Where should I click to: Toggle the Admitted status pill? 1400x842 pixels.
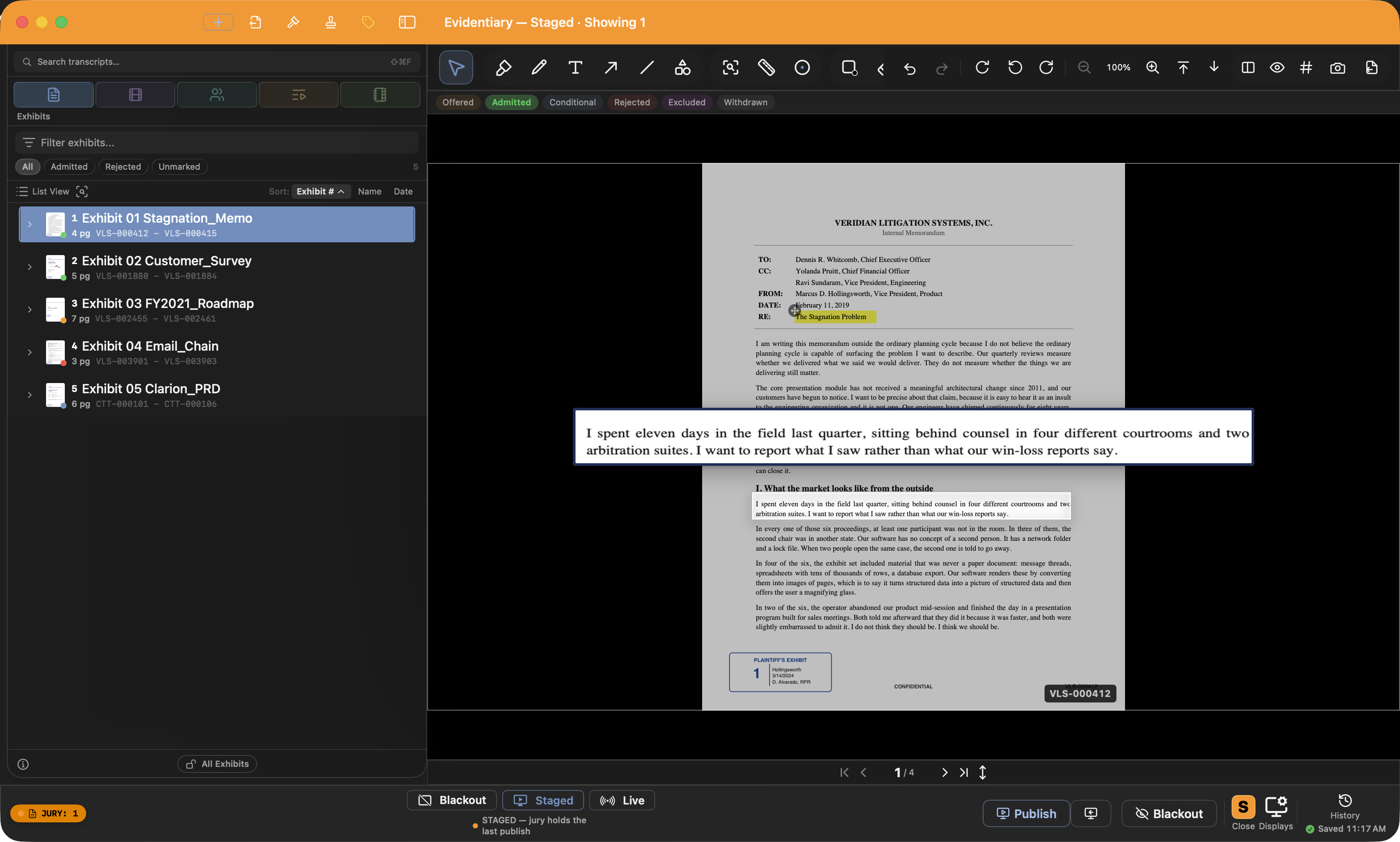click(511, 102)
